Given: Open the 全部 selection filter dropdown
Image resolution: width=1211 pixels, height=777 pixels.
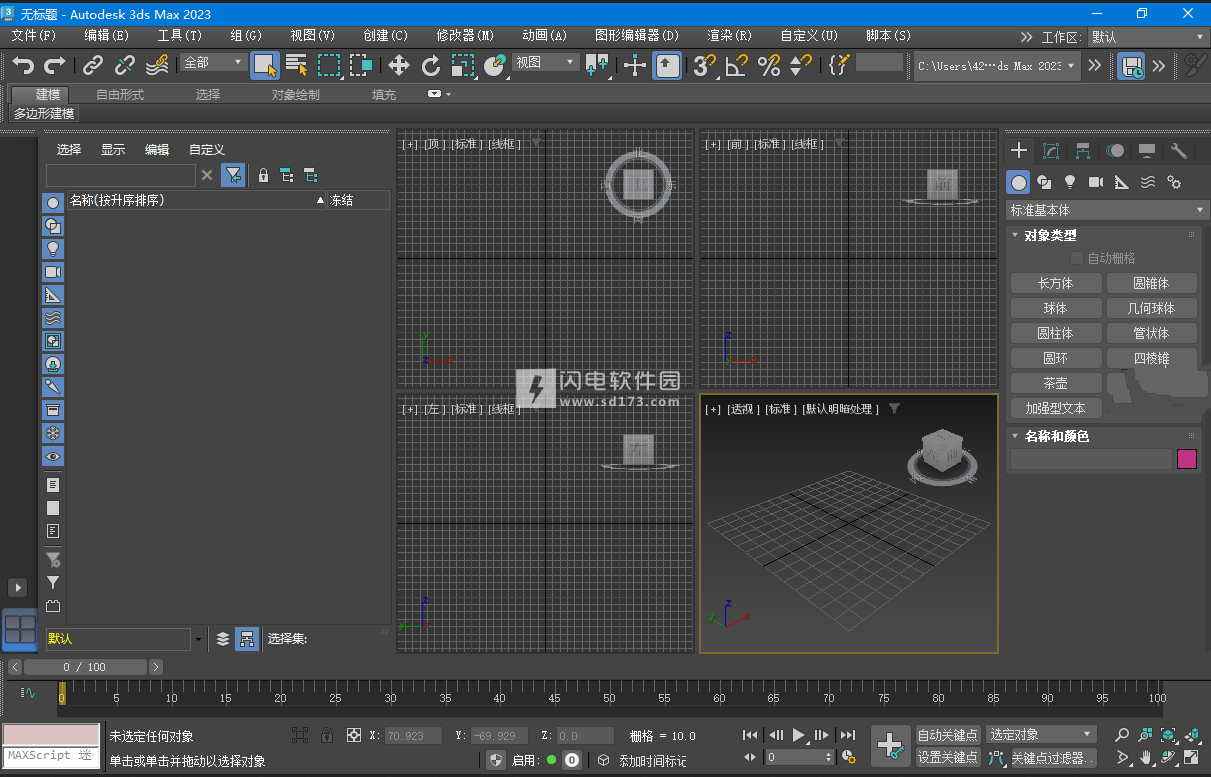Looking at the screenshot, I should [213, 62].
